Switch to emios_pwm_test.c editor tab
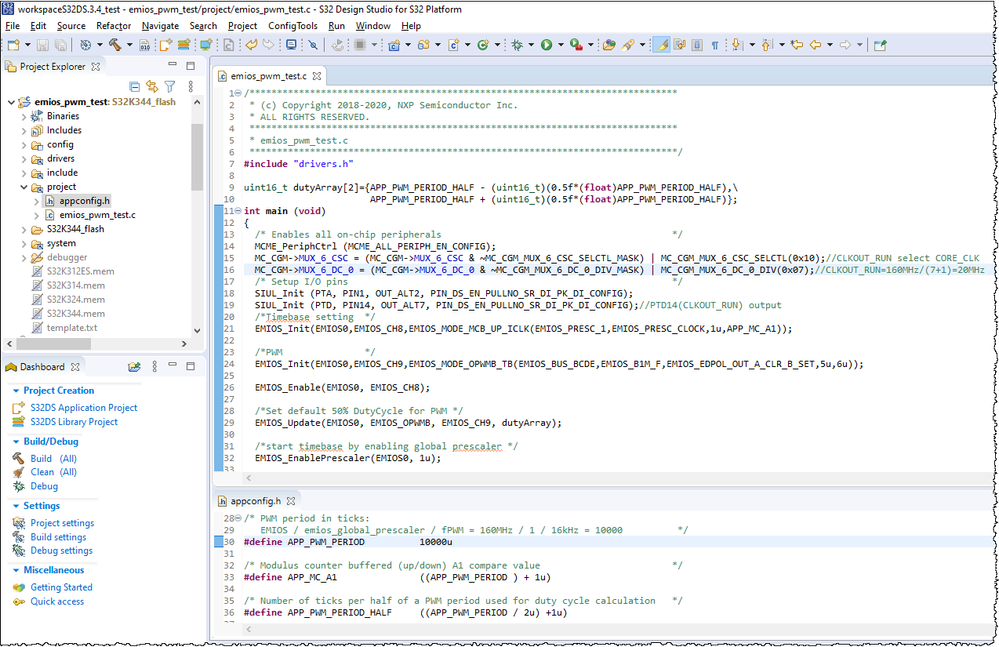999x647 pixels. click(268, 76)
